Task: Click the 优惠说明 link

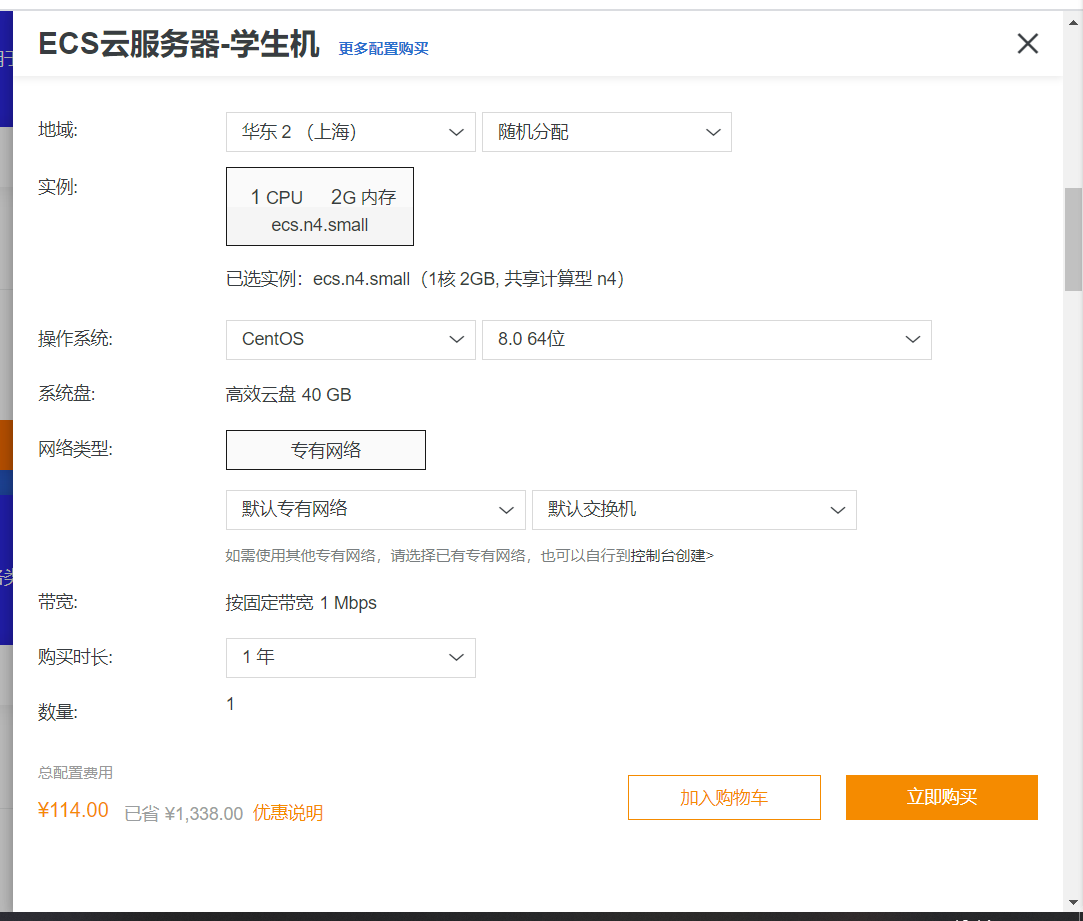Action: (288, 813)
